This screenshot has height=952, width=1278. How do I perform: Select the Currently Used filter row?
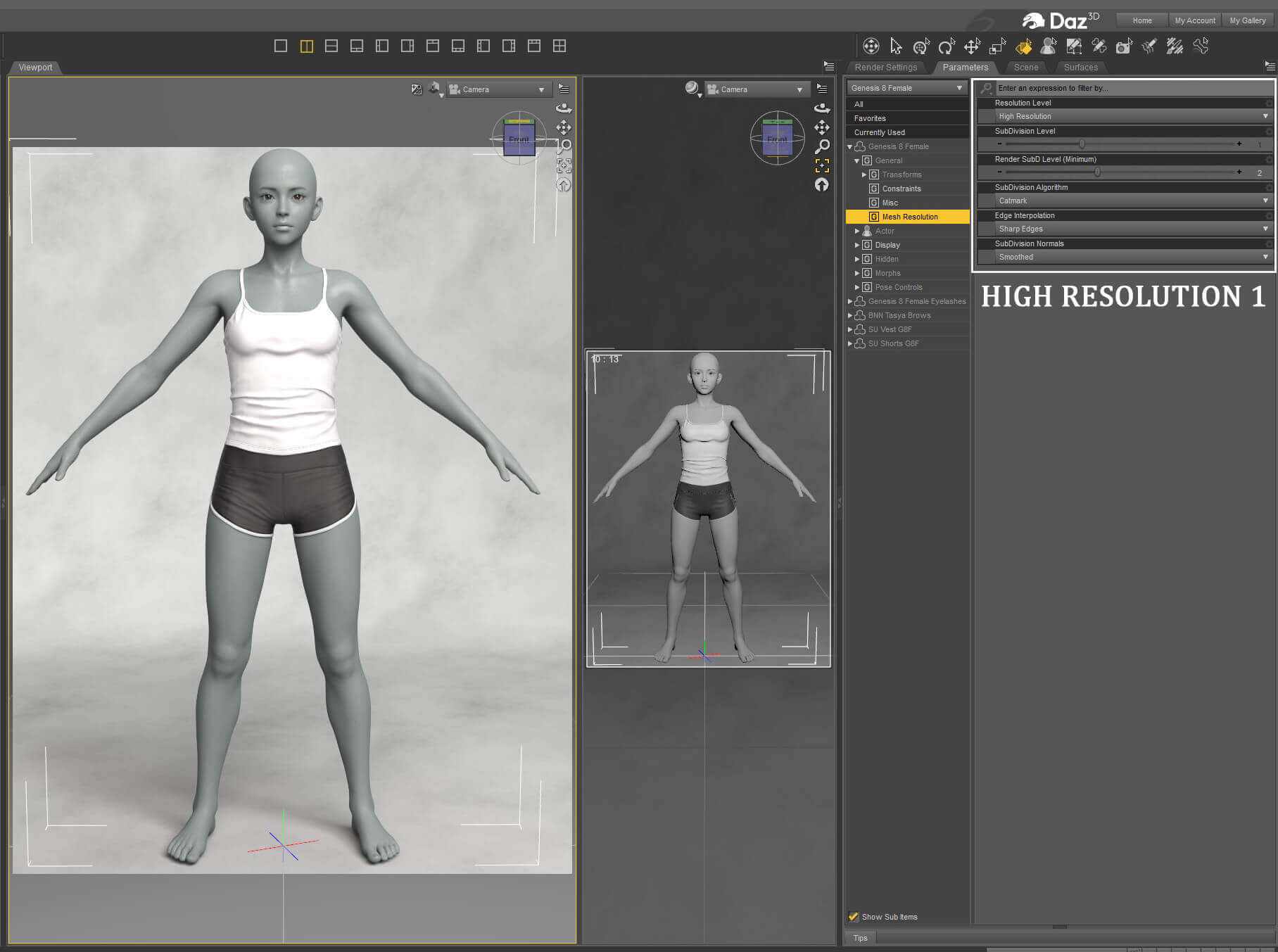tap(907, 132)
